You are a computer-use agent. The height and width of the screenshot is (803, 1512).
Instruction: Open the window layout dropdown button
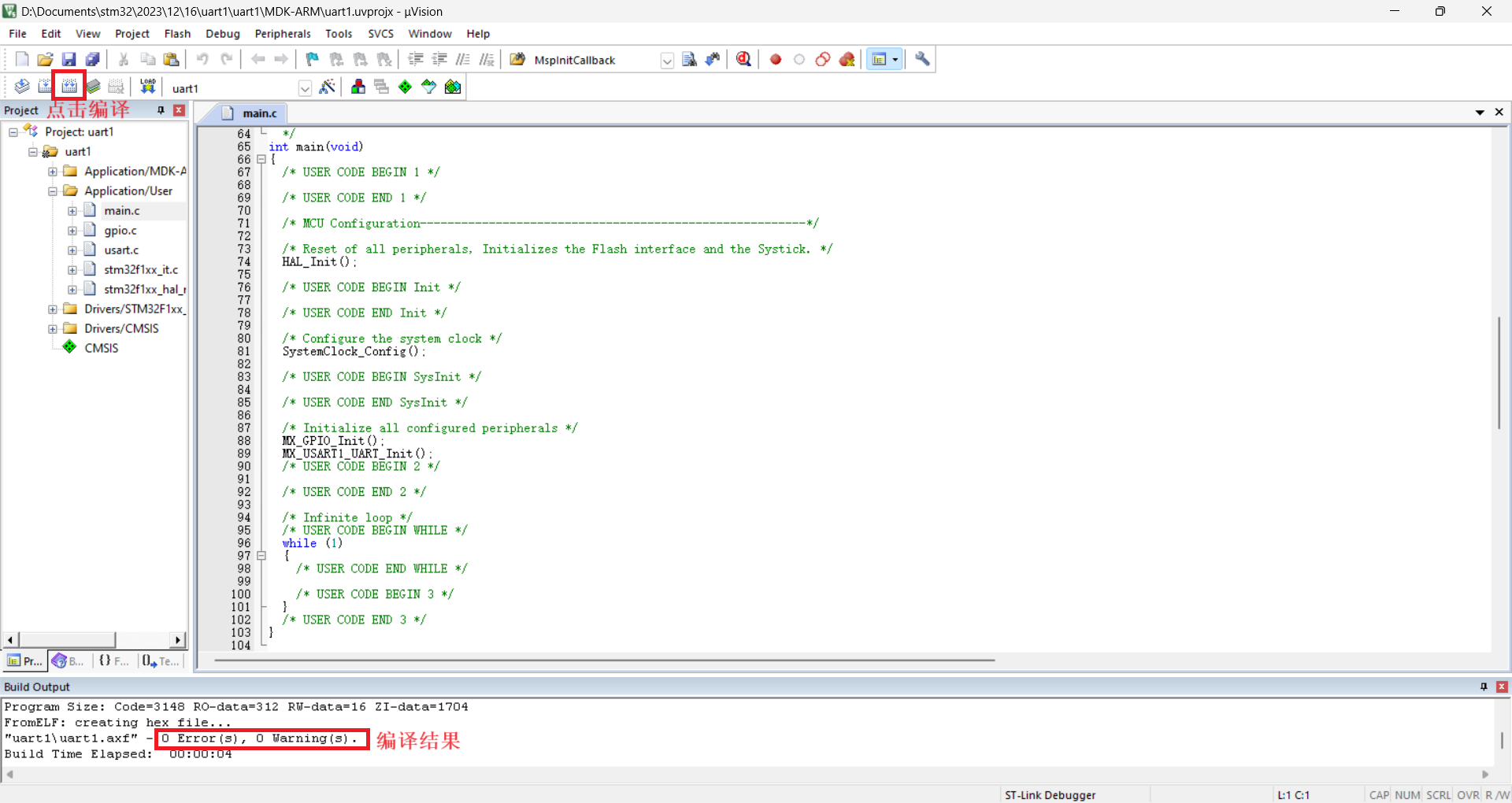(x=895, y=60)
